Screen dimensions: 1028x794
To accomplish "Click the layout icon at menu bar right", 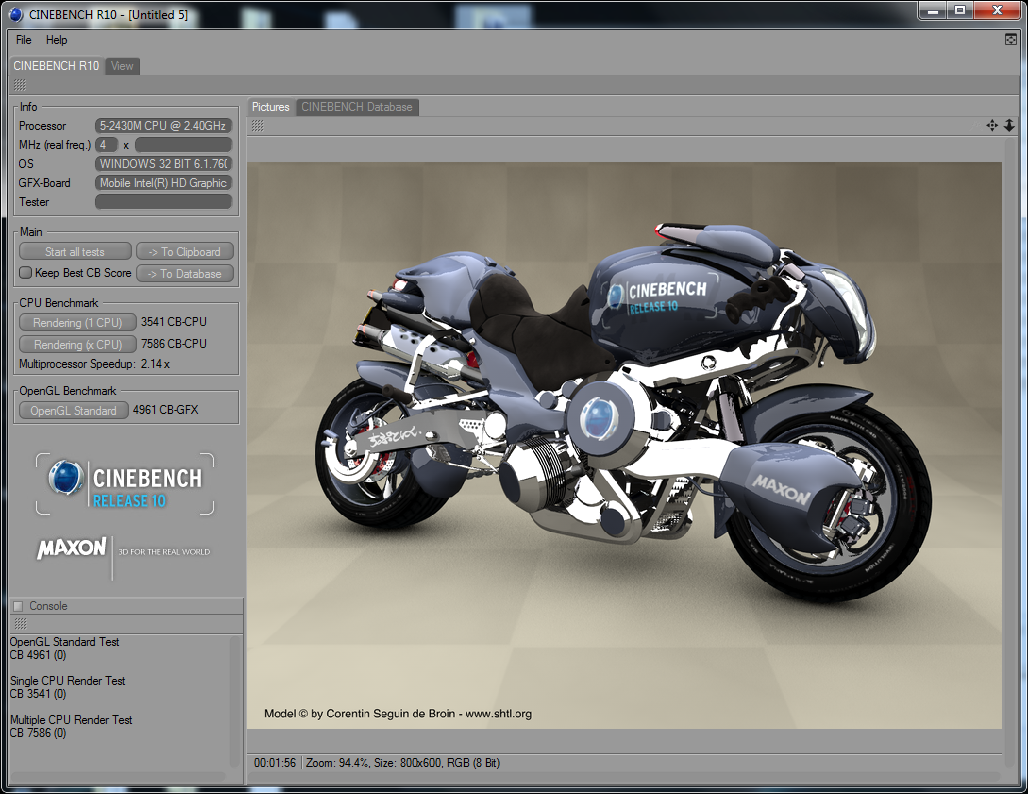I will click(x=1010, y=40).
